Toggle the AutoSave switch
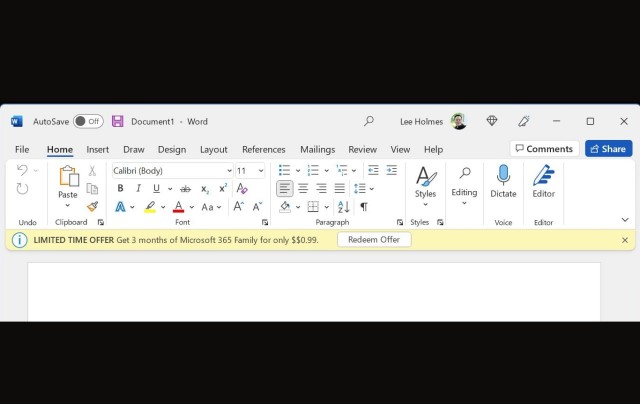The width and height of the screenshot is (640, 404). click(x=88, y=121)
